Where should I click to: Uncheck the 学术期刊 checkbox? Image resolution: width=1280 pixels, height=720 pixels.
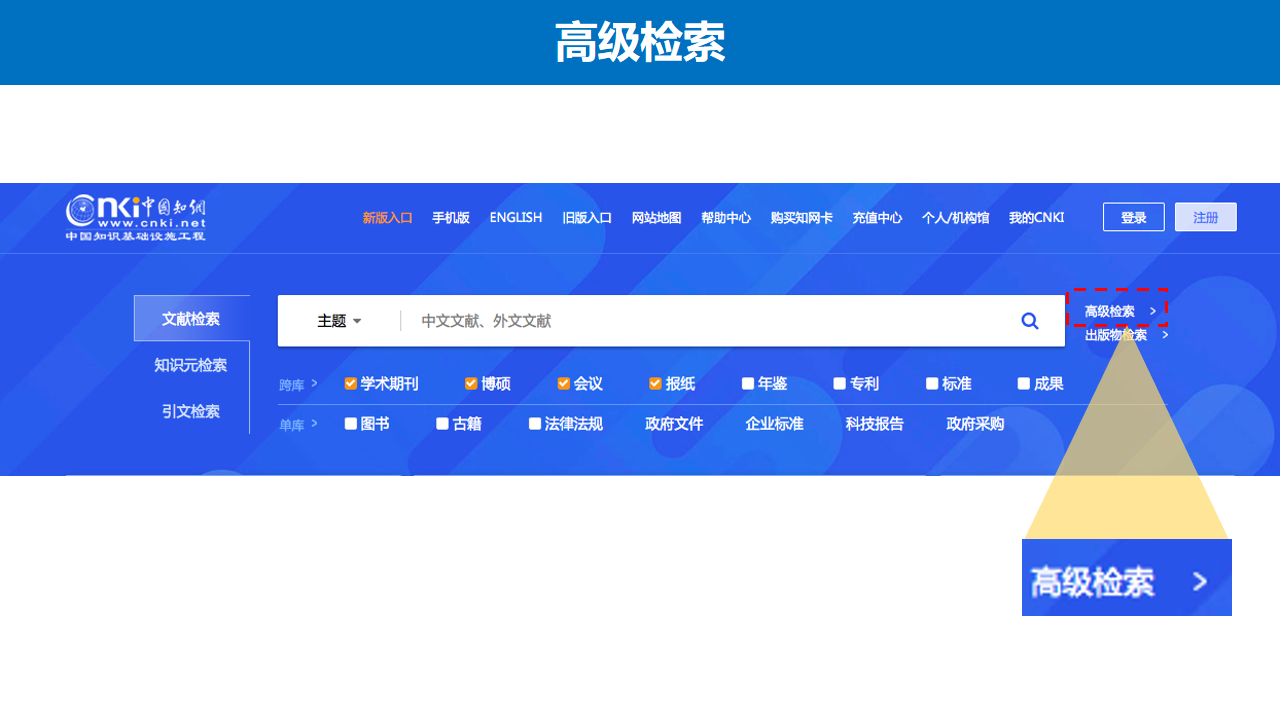351,384
